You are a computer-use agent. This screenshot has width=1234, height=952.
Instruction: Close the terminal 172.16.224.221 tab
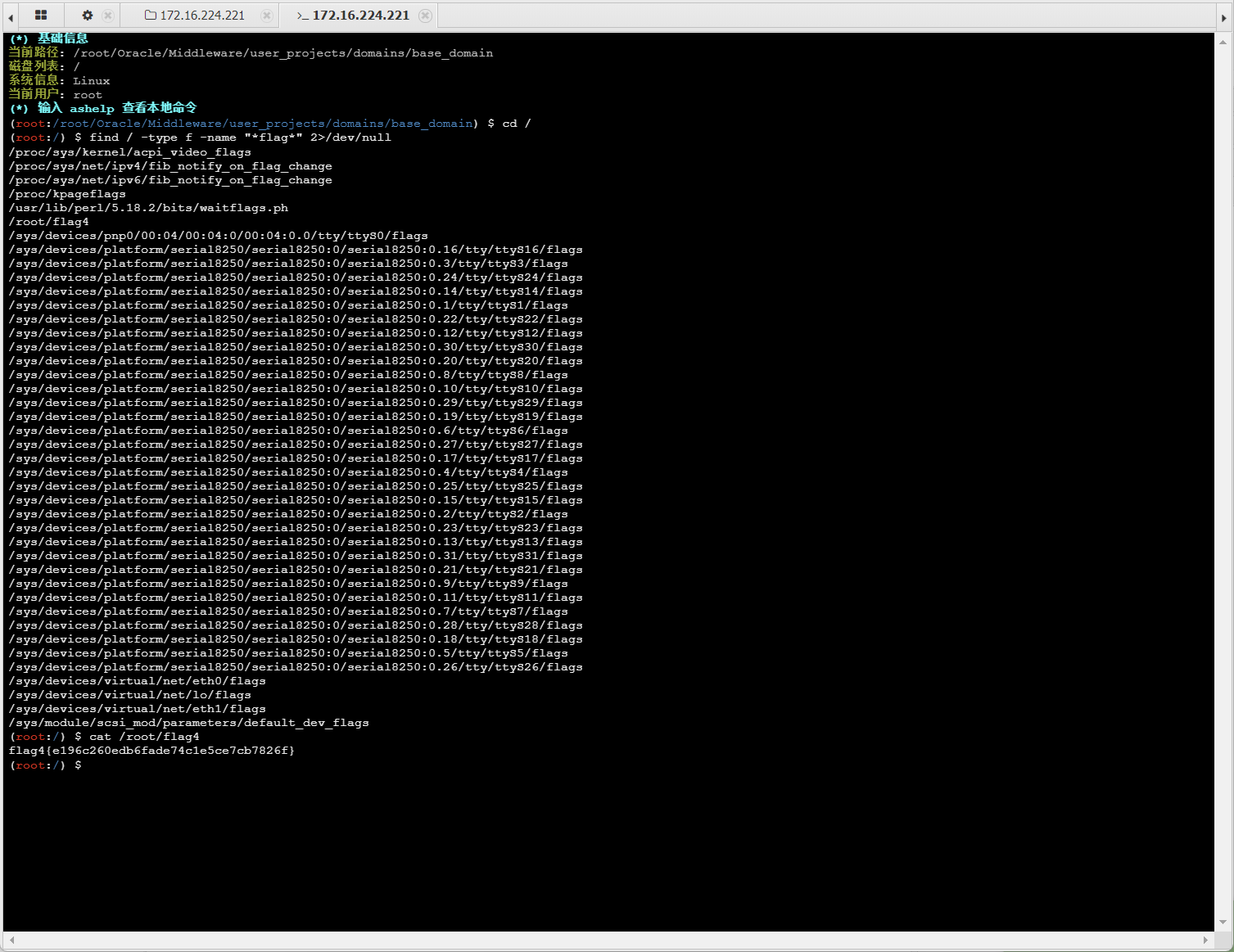click(425, 15)
